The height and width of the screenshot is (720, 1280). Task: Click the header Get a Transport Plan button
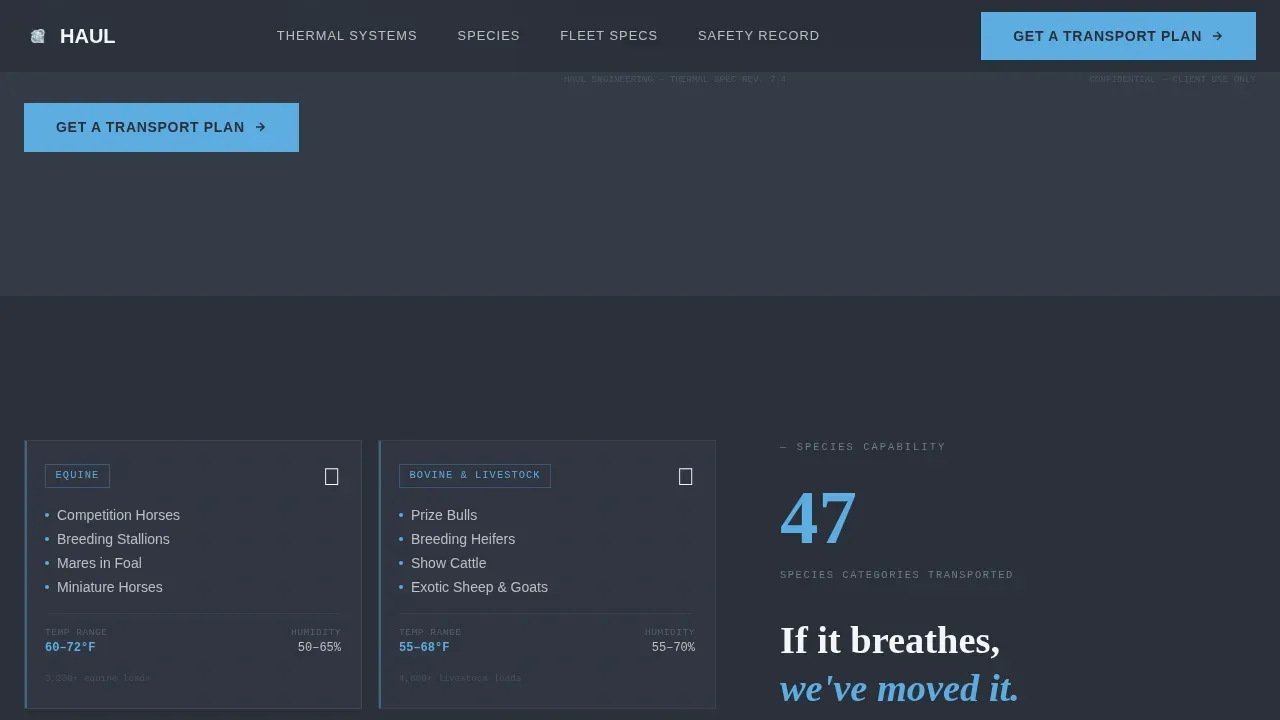click(x=1118, y=36)
